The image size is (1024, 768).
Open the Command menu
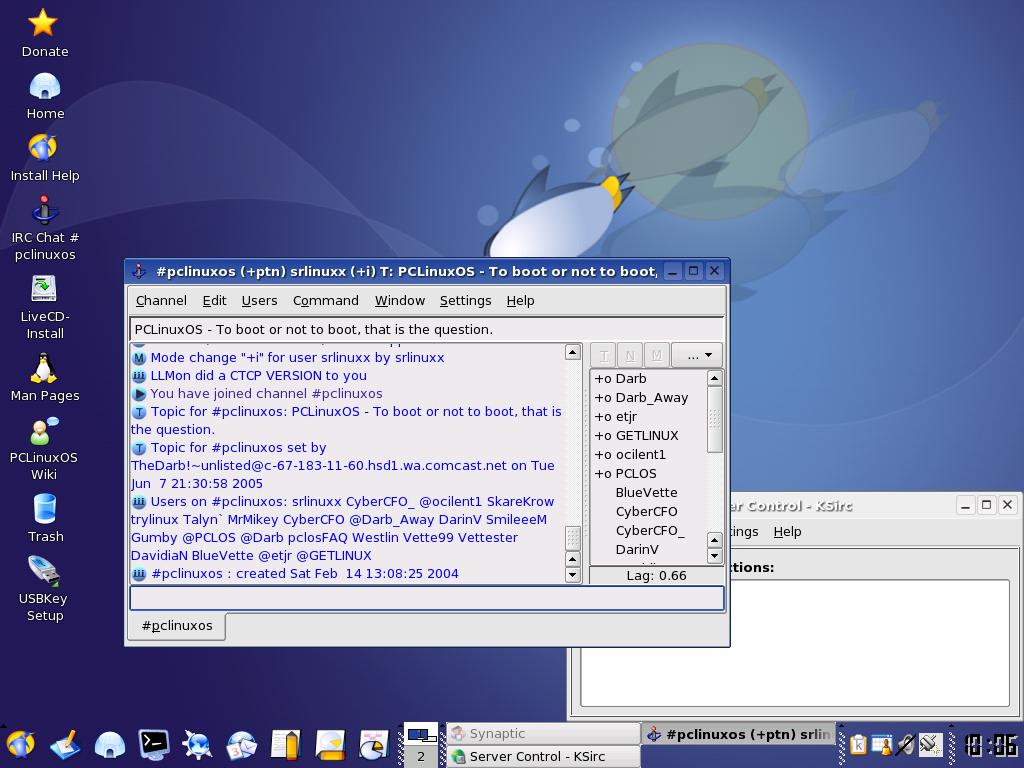tap(325, 300)
